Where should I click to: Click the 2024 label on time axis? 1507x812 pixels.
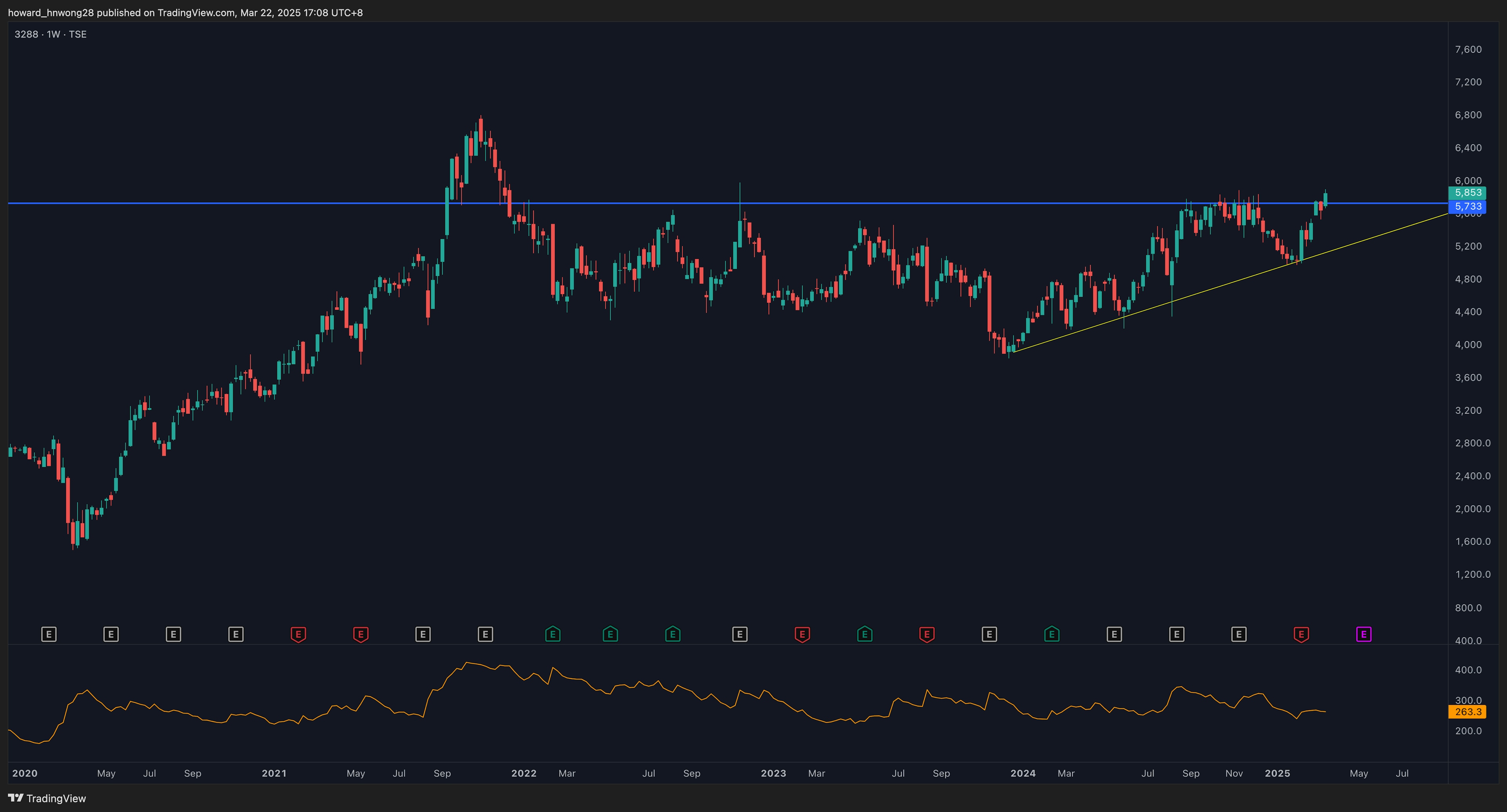point(1023,774)
